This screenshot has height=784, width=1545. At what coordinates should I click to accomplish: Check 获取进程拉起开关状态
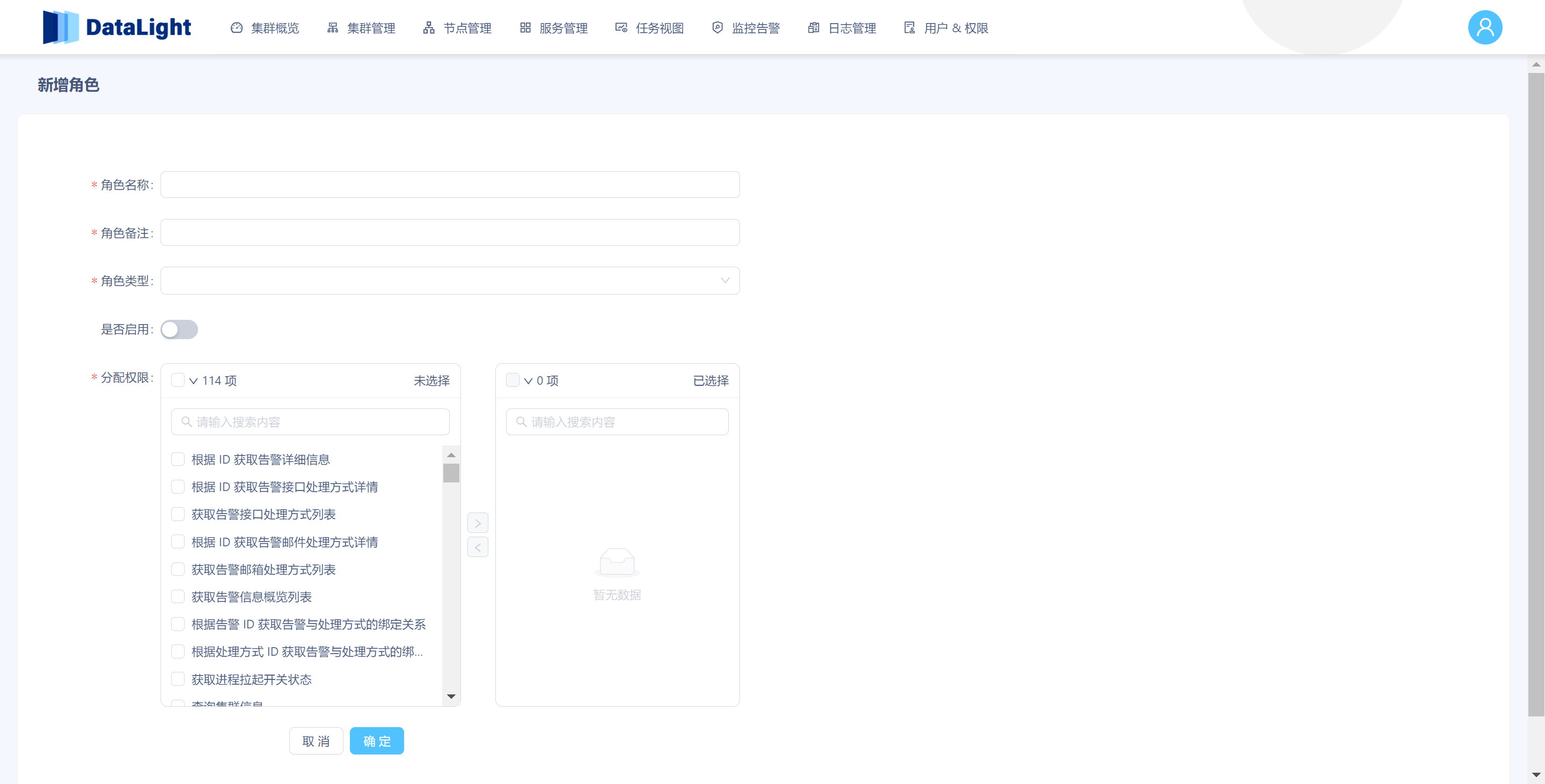(178, 679)
